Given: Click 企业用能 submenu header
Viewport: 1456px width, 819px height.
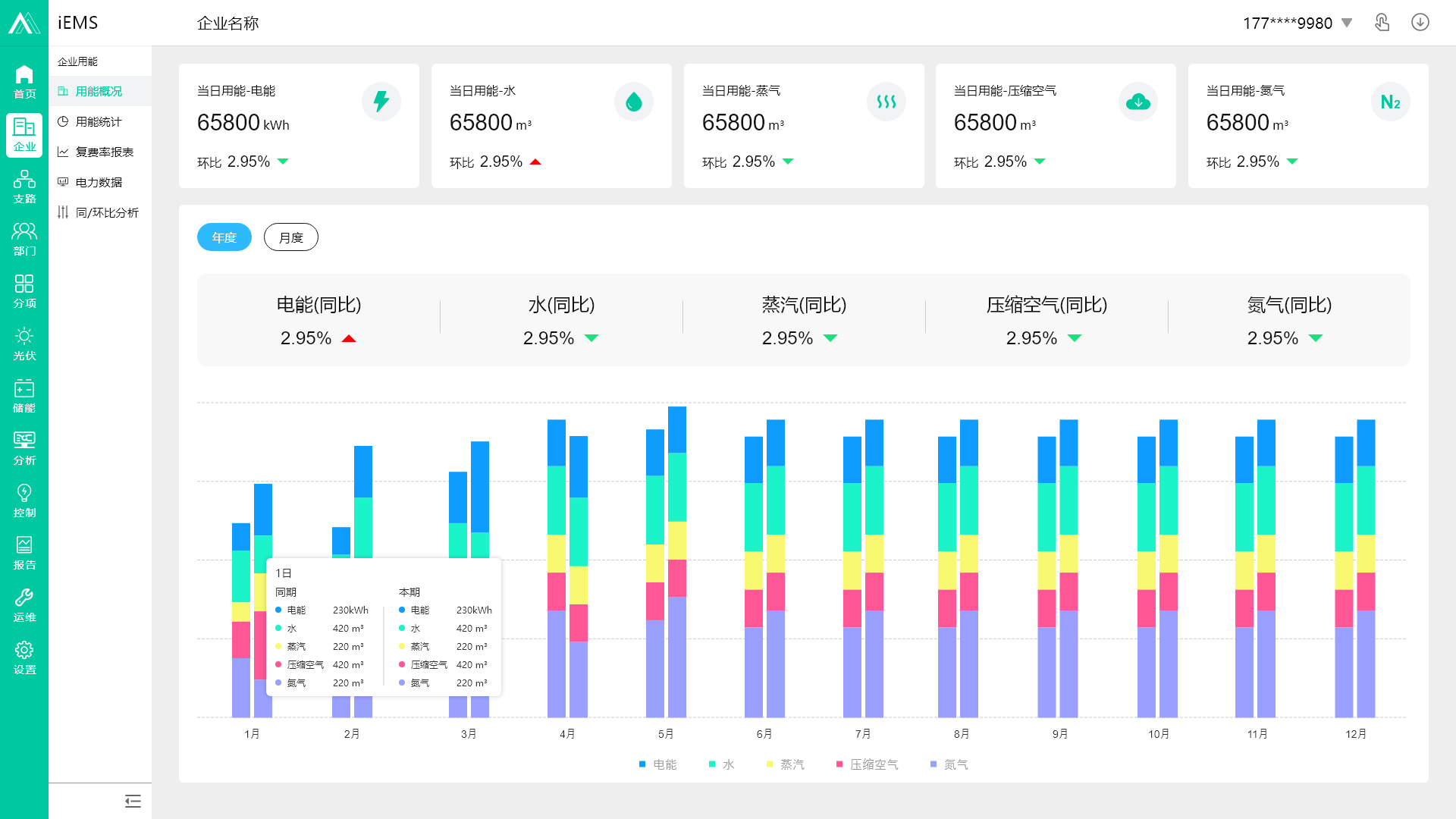Looking at the screenshot, I should point(77,61).
